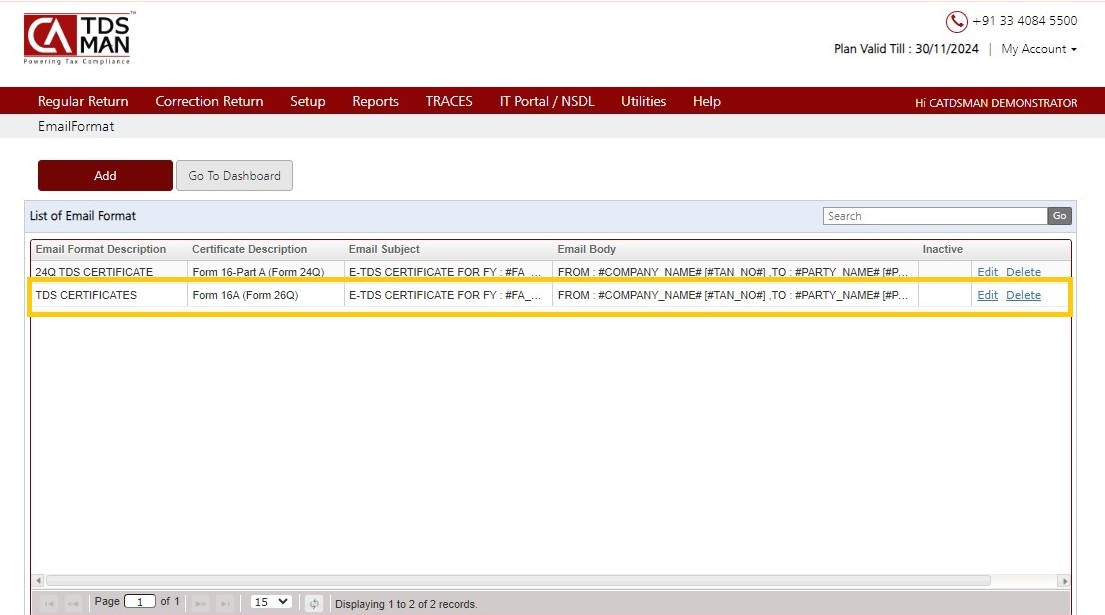Image resolution: width=1105 pixels, height=615 pixels.
Task: Click the phone icon beside contact number
Action: pos(956,21)
